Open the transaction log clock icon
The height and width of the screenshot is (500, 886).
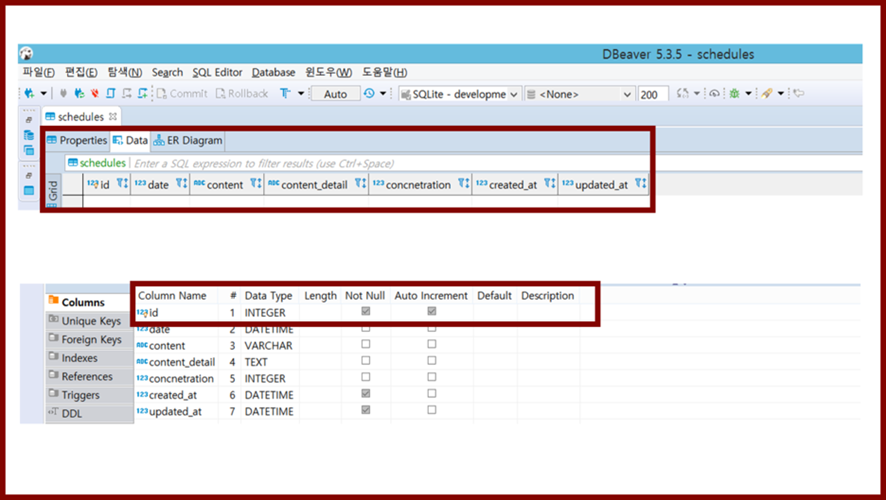click(x=369, y=94)
